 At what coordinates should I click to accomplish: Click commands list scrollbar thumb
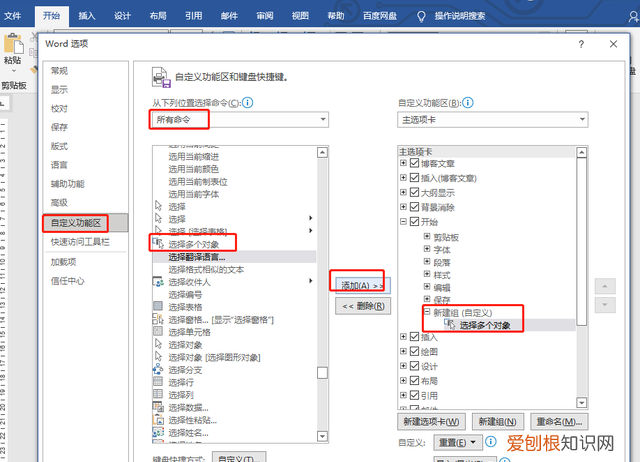(x=322, y=373)
